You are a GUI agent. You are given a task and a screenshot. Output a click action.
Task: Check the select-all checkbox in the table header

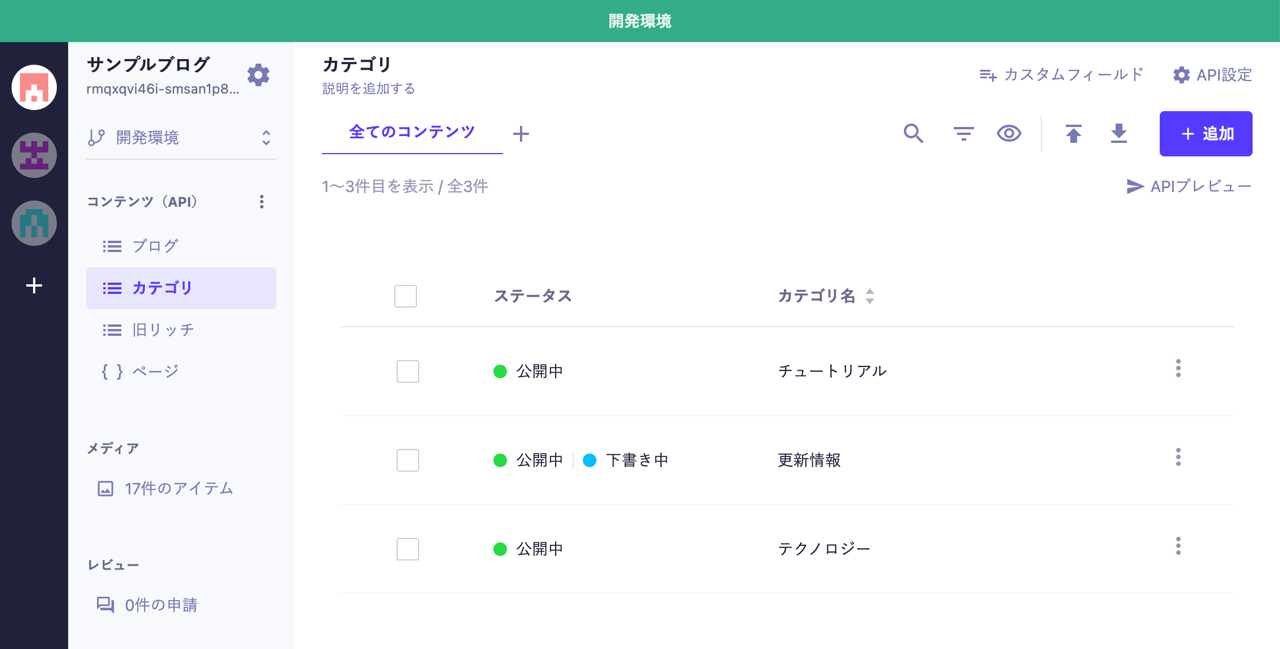click(x=406, y=295)
